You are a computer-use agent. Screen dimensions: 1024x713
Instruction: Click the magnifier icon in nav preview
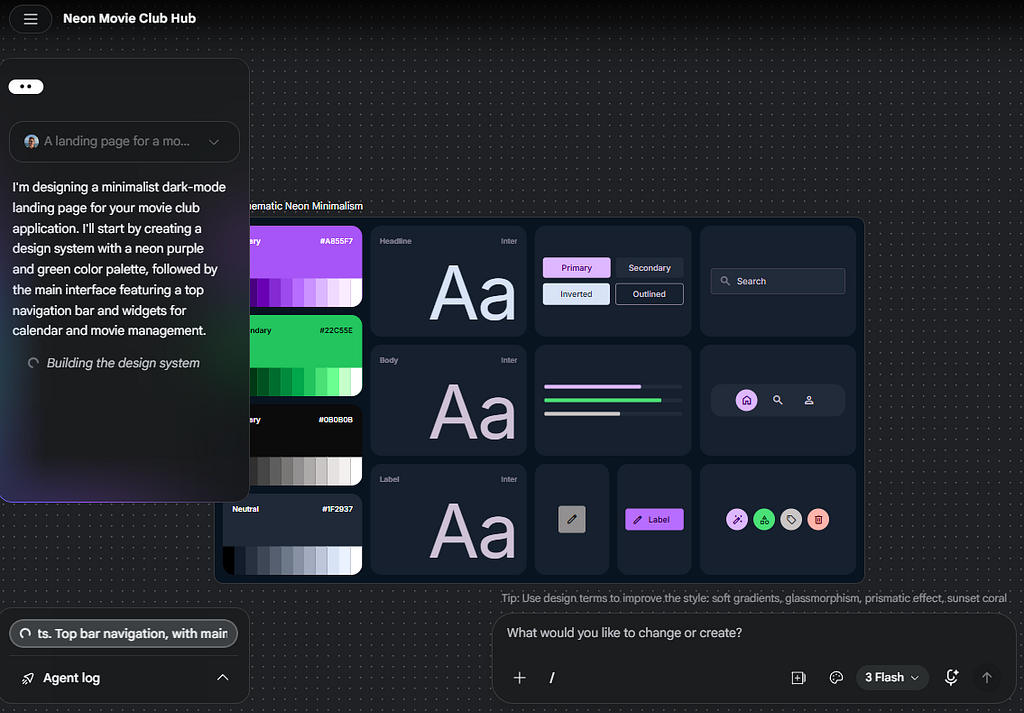[778, 400]
